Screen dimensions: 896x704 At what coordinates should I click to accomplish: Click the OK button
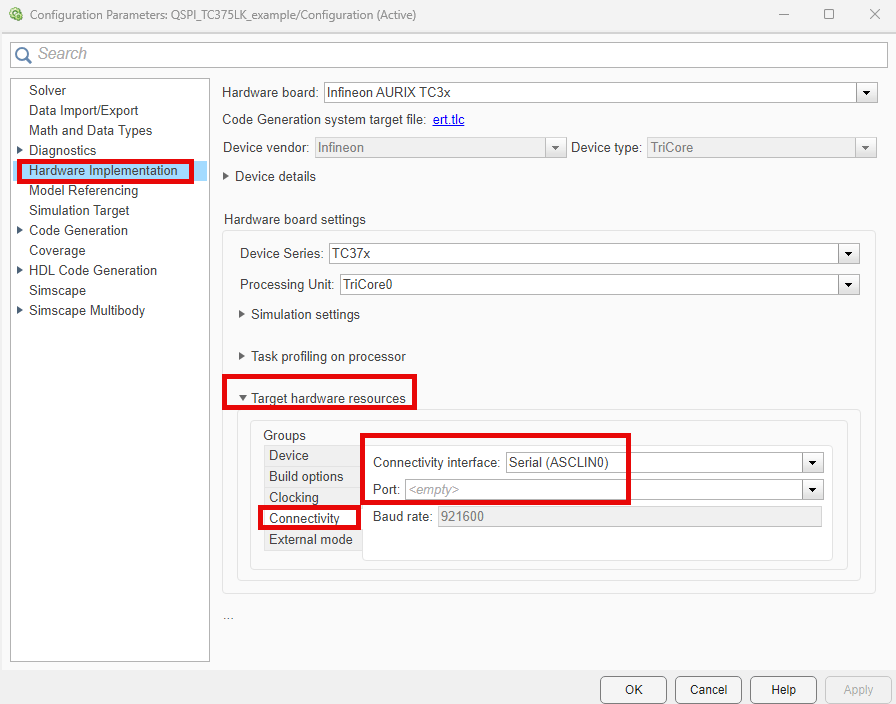pos(633,690)
